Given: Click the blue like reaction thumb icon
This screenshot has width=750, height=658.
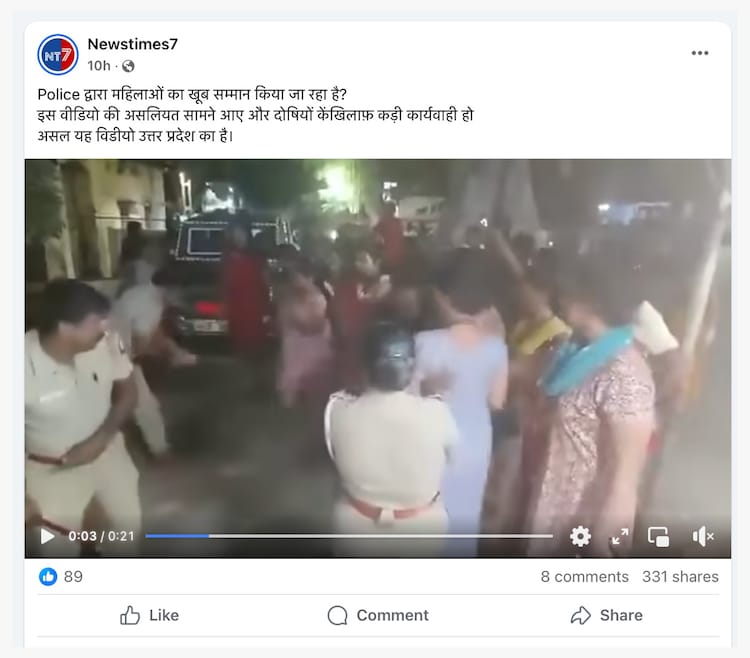Looking at the screenshot, I should (x=48, y=576).
